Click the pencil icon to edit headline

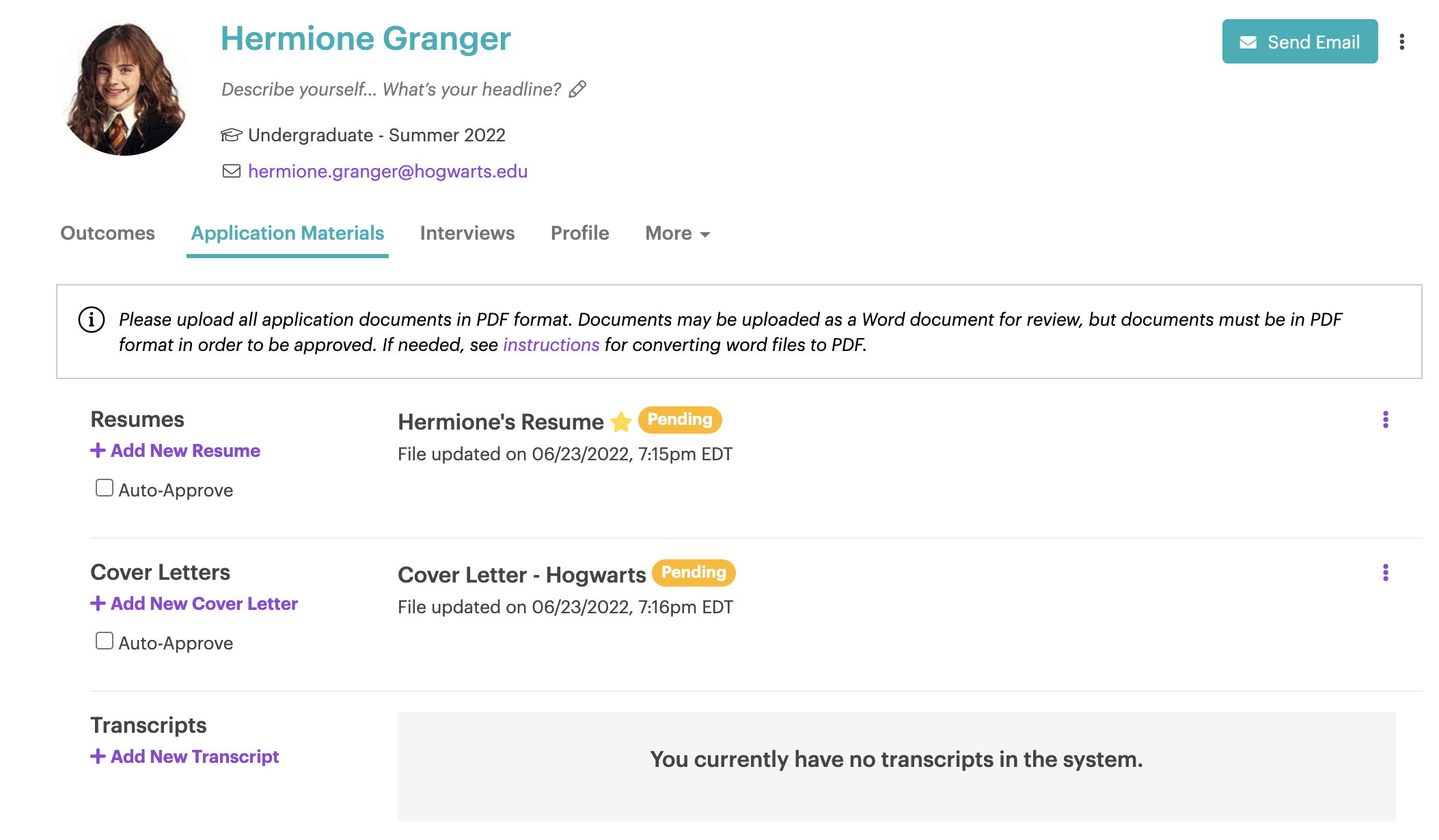[x=577, y=89]
